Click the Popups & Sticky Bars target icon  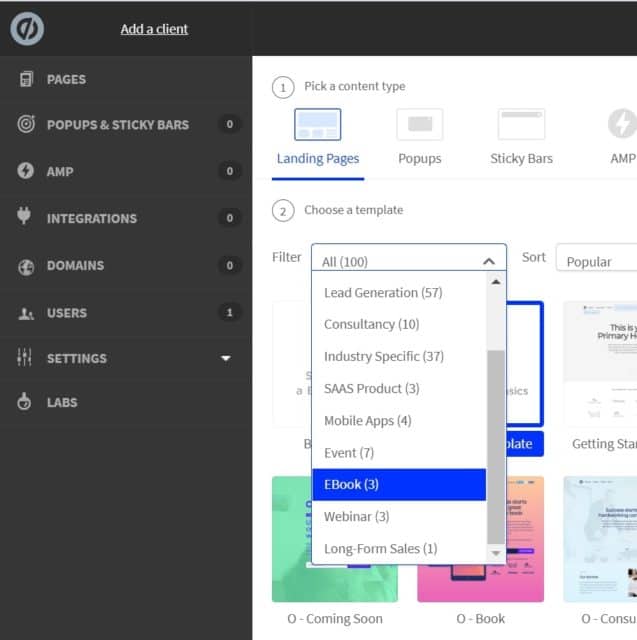(x=26, y=124)
